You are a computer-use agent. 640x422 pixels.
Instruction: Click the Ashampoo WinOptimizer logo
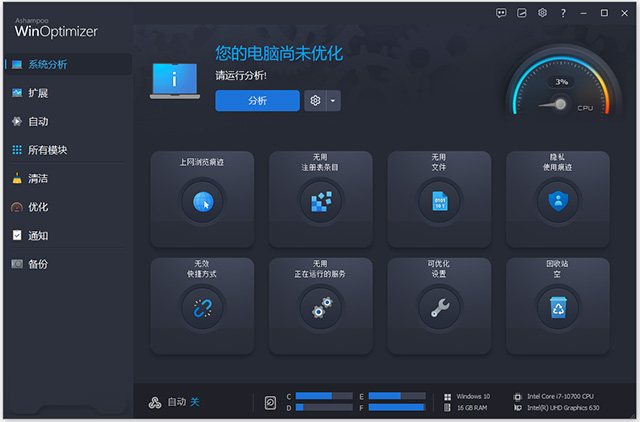tap(56, 28)
